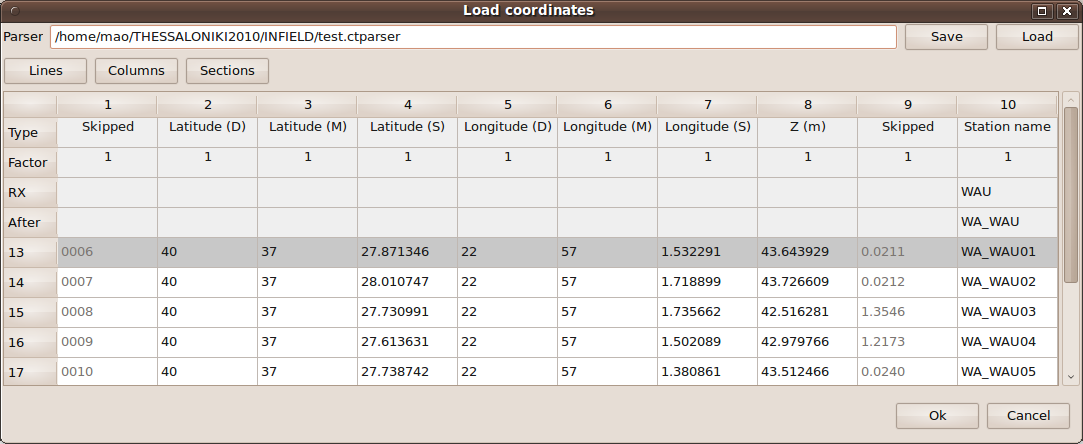
Task: Open the Columns settings button
Action: click(136, 71)
